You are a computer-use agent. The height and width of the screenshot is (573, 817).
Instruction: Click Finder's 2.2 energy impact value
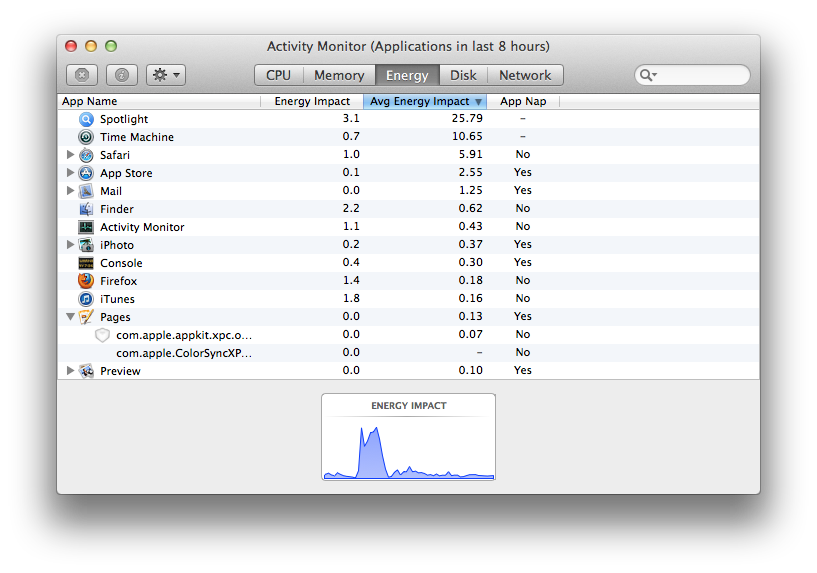(x=351, y=208)
